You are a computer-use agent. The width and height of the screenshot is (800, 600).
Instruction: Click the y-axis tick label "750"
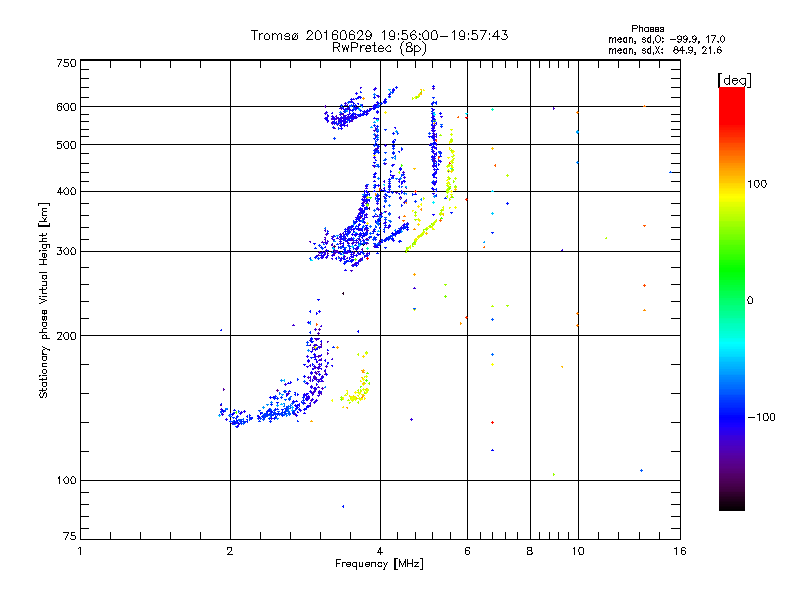(66, 63)
